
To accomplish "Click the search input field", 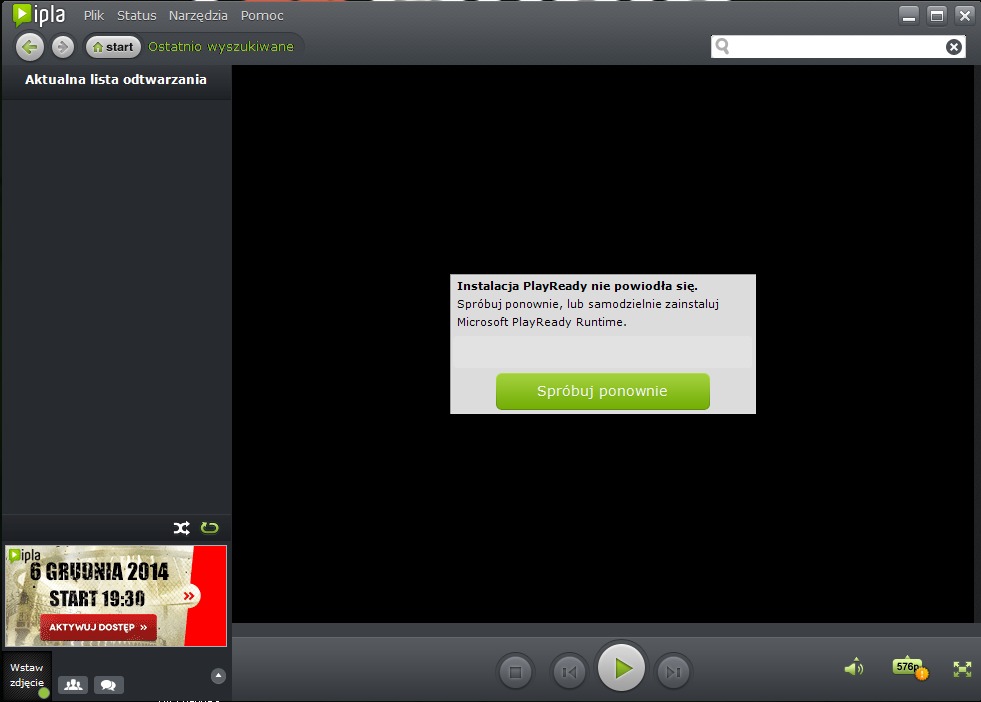I will point(838,47).
